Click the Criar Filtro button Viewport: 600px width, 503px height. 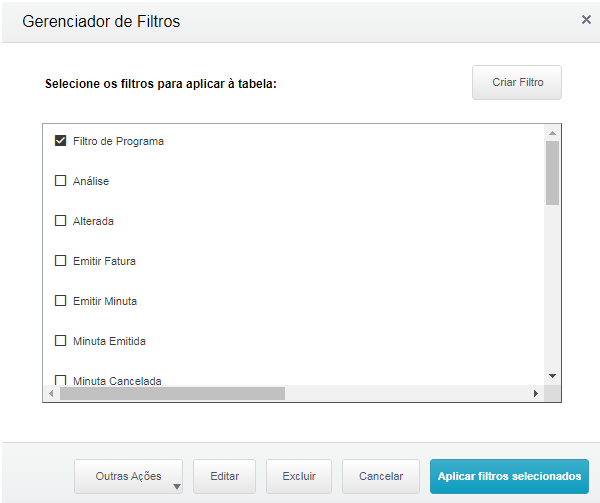[517, 82]
